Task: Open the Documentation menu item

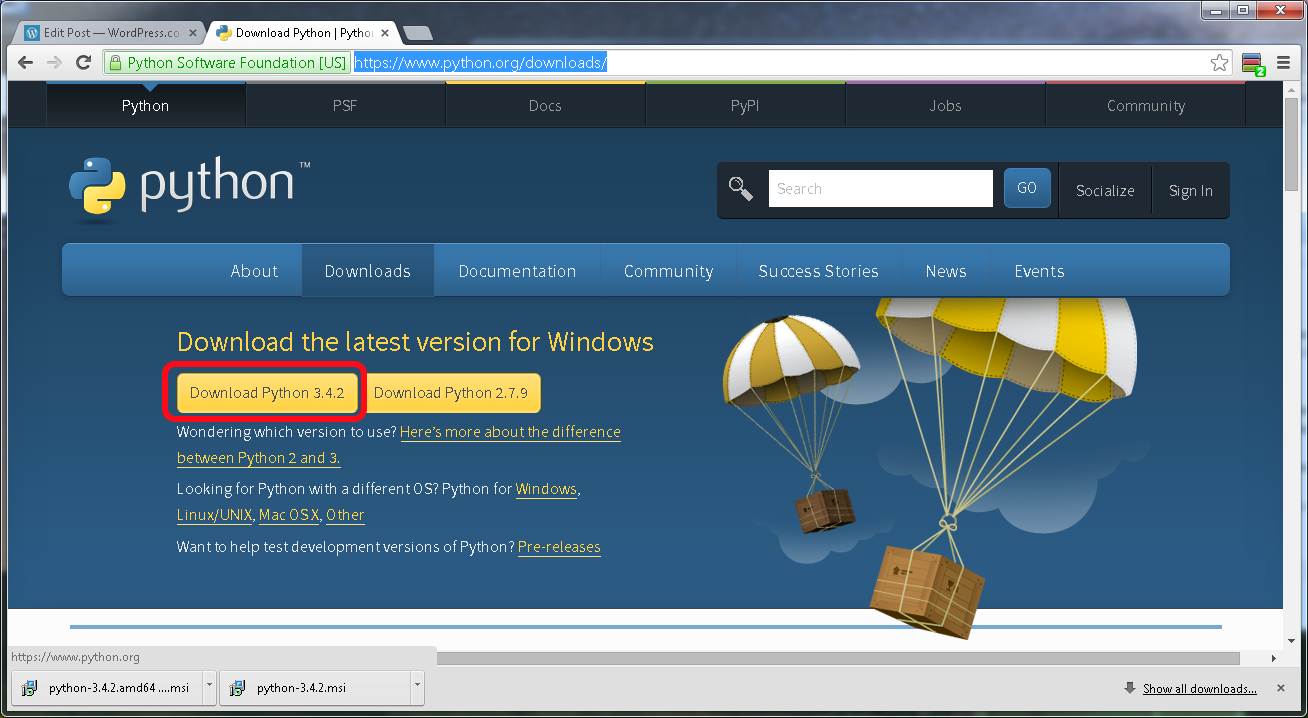Action: pyautogui.click(x=517, y=271)
